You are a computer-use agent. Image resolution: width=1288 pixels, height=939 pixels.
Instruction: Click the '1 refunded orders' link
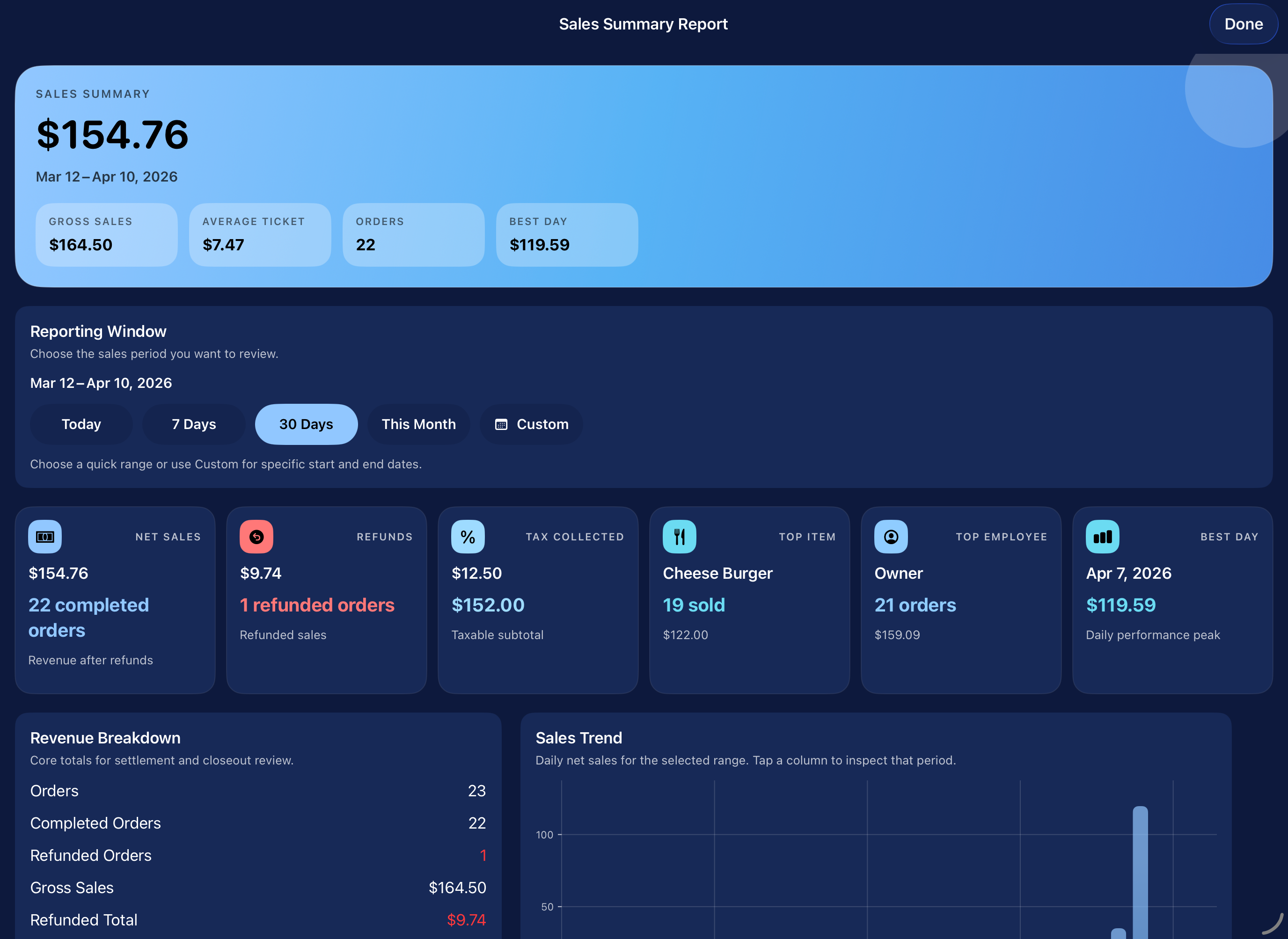pos(317,605)
